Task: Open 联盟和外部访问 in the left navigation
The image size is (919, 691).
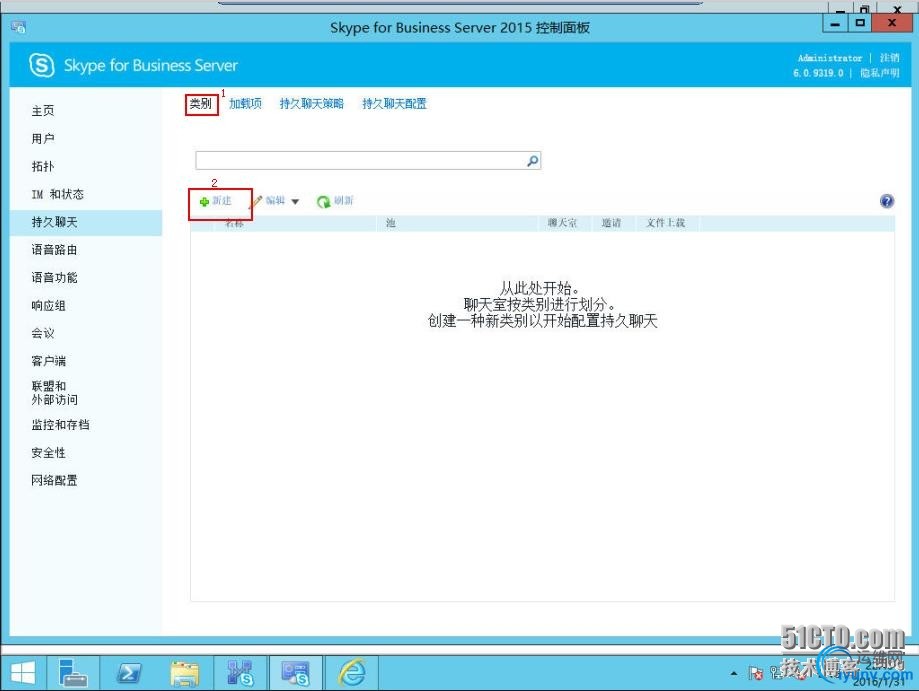Action: click(54, 393)
